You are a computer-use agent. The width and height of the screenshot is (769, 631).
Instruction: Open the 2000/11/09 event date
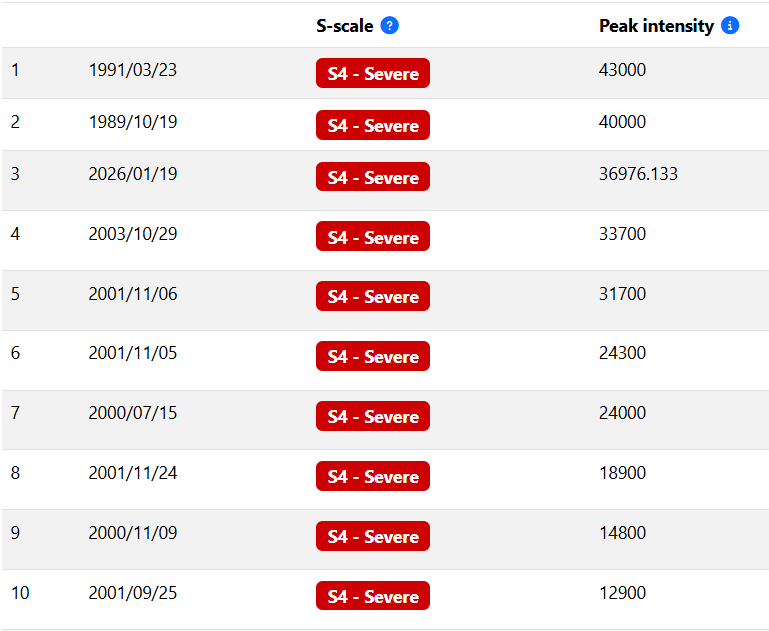[x=133, y=533]
